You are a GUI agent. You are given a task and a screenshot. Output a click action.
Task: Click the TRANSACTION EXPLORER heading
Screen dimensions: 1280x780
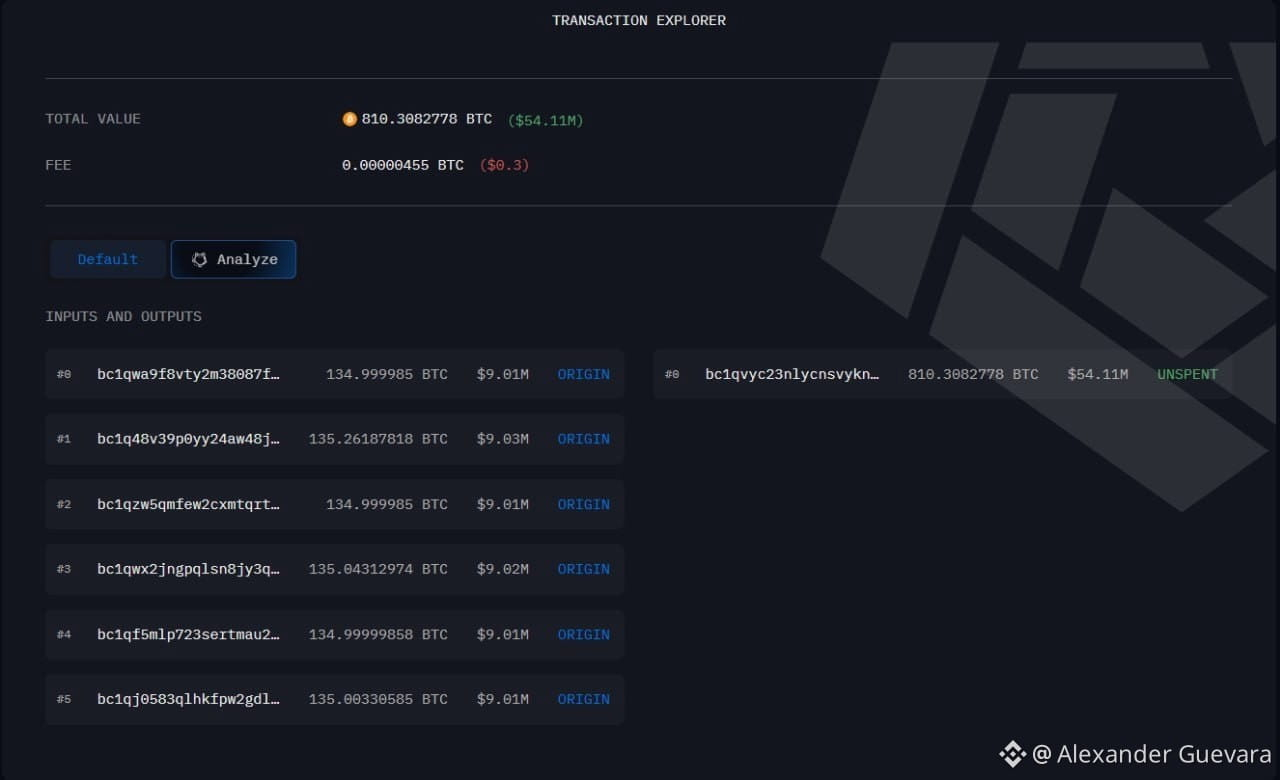pyautogui.click(x=639, y=20)
